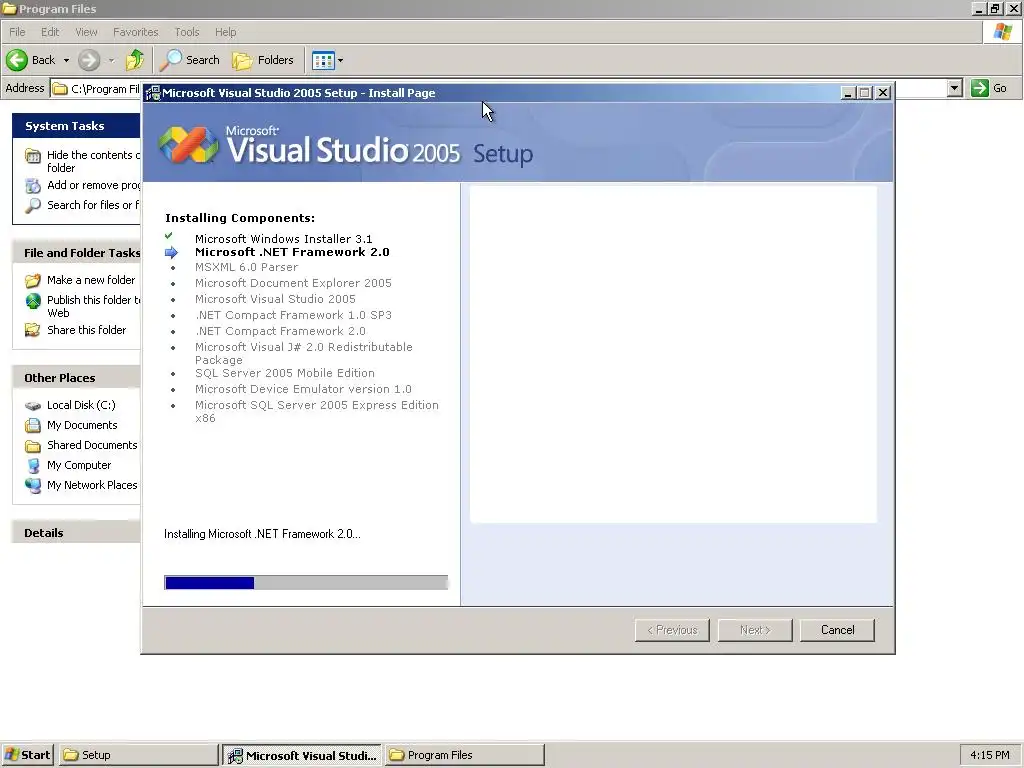This screenshot has height=768, width=1024.
Task: Click Cancel in Visual Studio Setup
Action: pyautogui.click(x=837, y=630)
